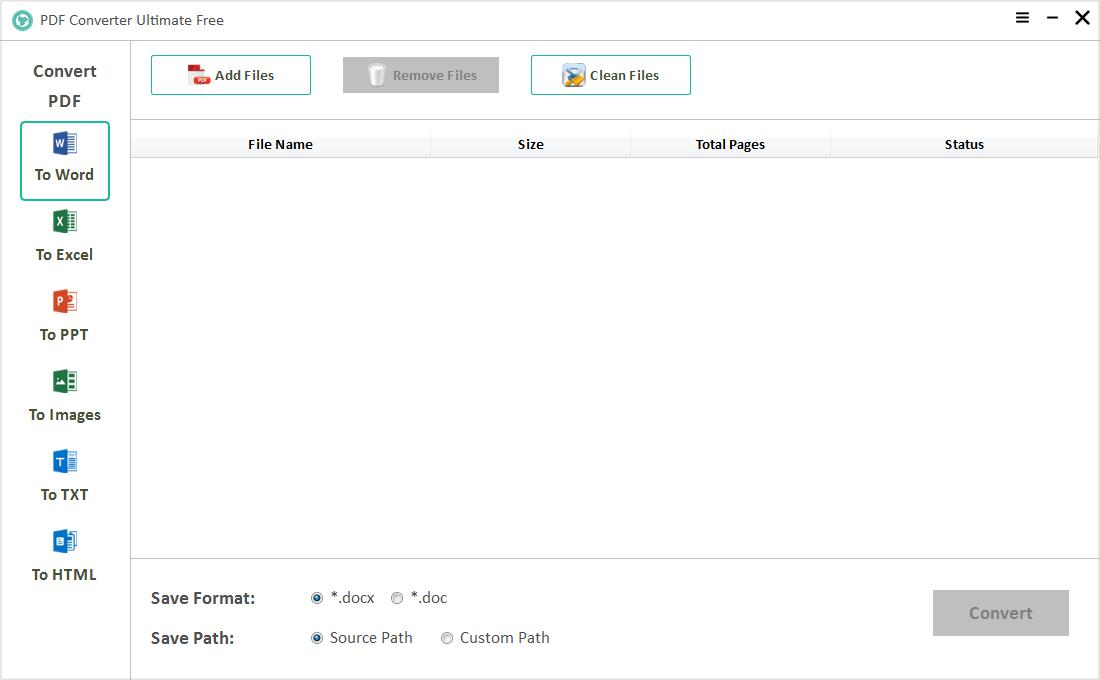Switch save location to Custom Path
Image resolution: width=1100 pixels, height=680 pixels.
pos(447,637)
